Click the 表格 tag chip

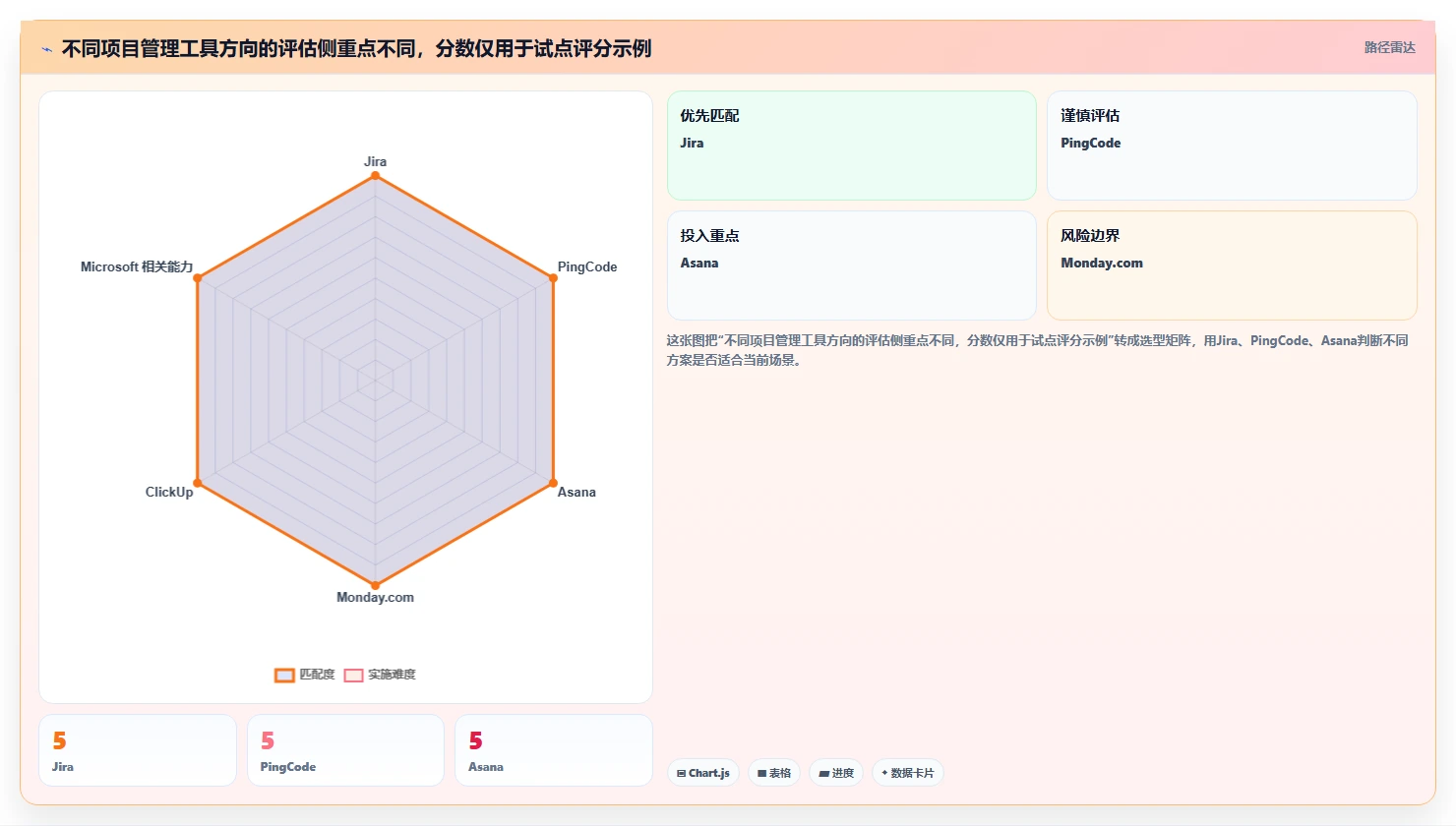pyautogui.click(x=774, y=773)
